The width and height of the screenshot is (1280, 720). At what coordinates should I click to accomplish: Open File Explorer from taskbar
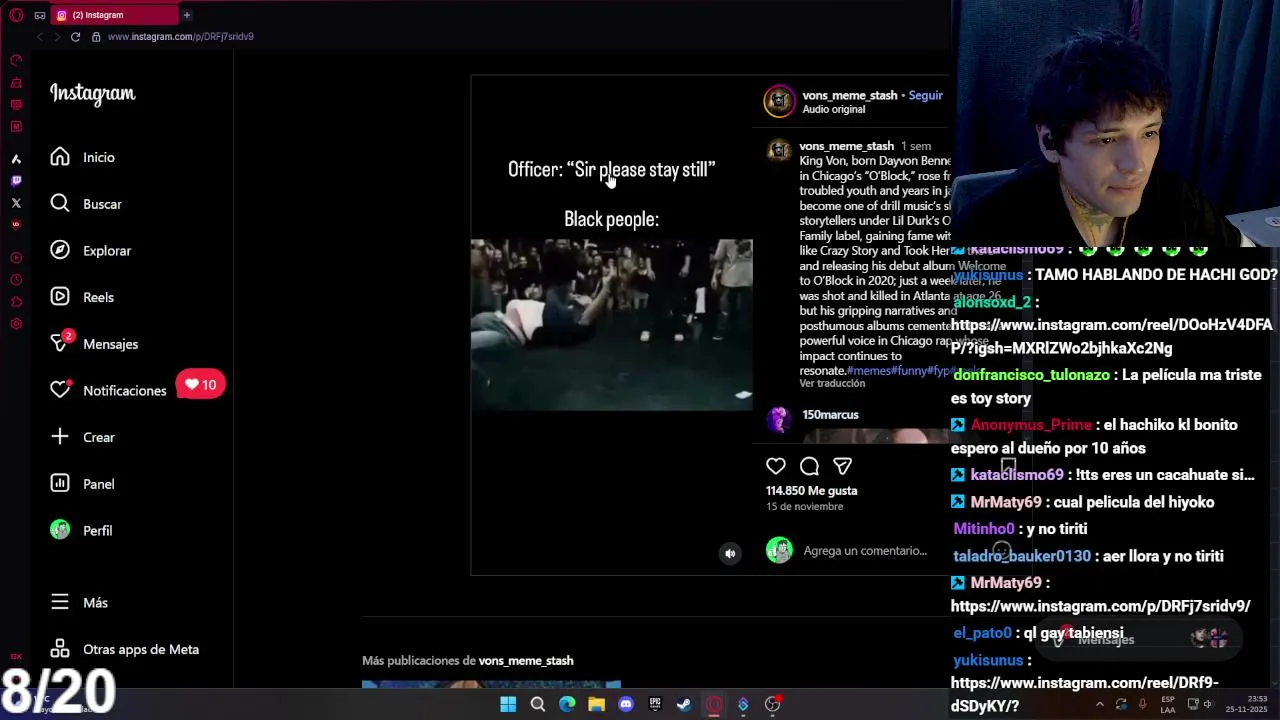click(596, 704)
